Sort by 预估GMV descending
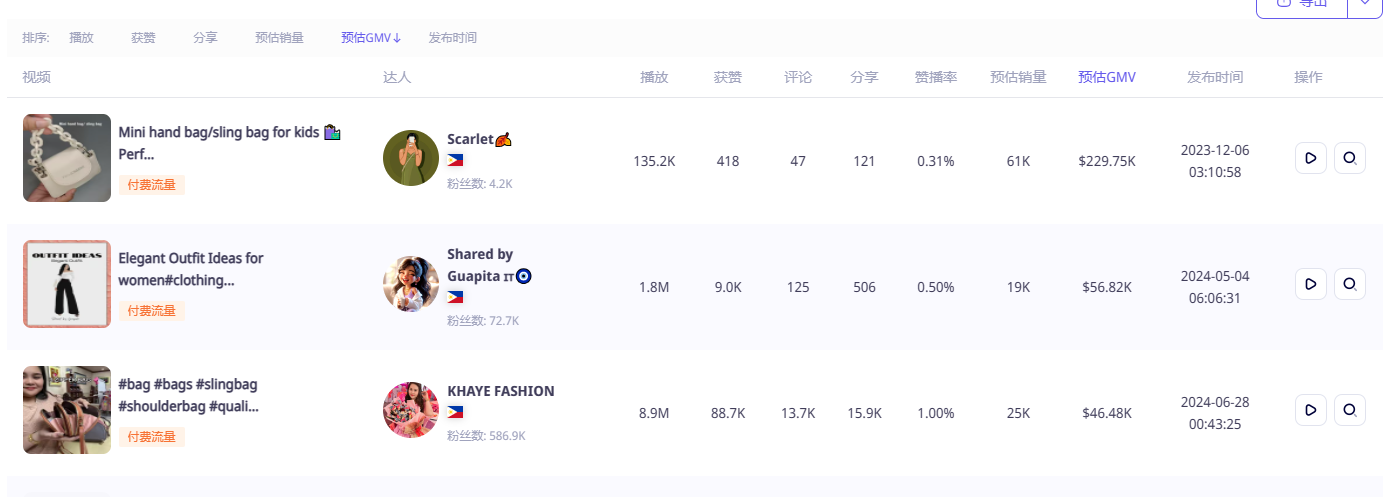1396x497 pixels. pyautogui.click(x=371, y=38)
